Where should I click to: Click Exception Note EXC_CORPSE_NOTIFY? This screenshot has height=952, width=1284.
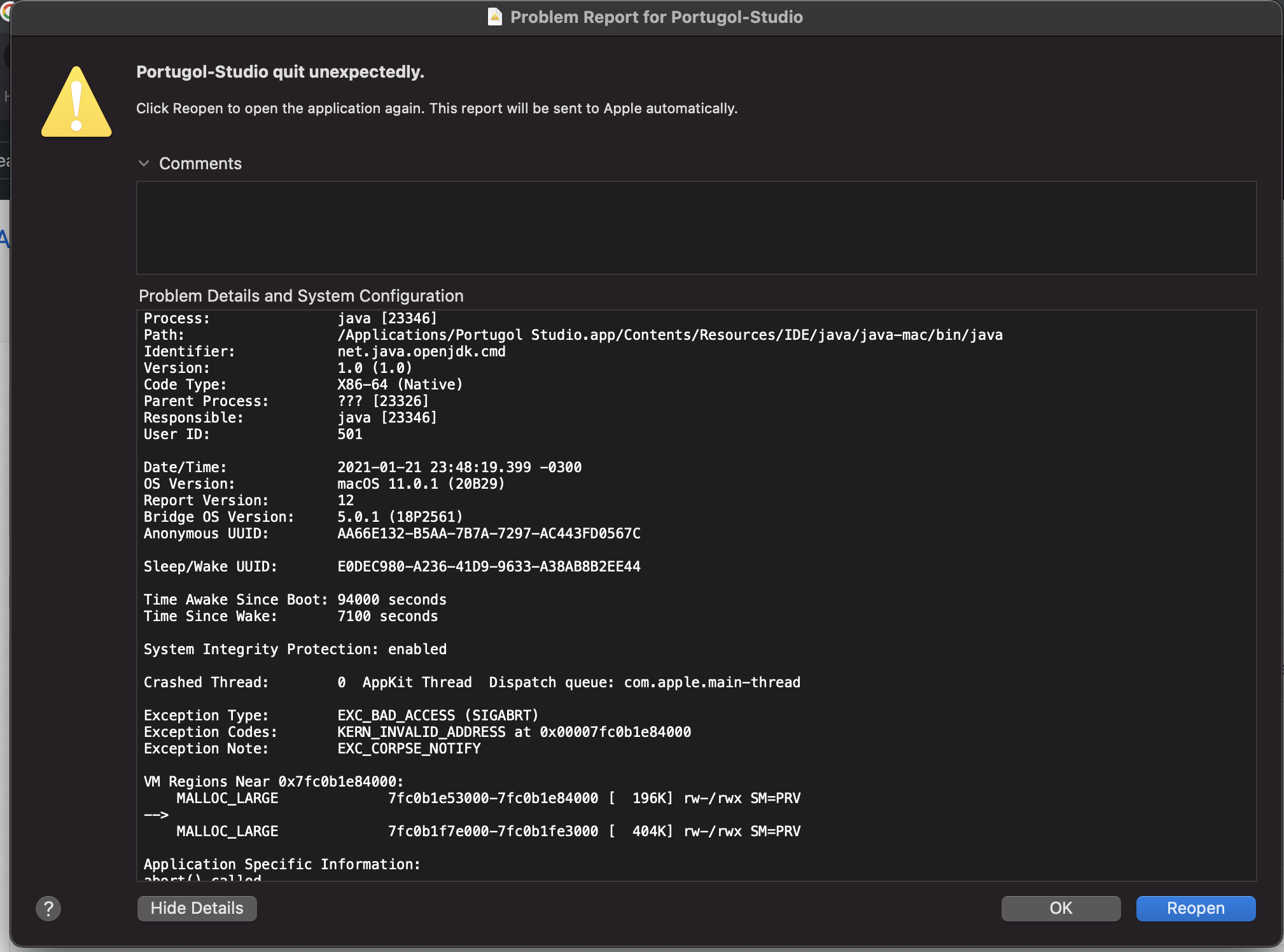pos(409,748)
